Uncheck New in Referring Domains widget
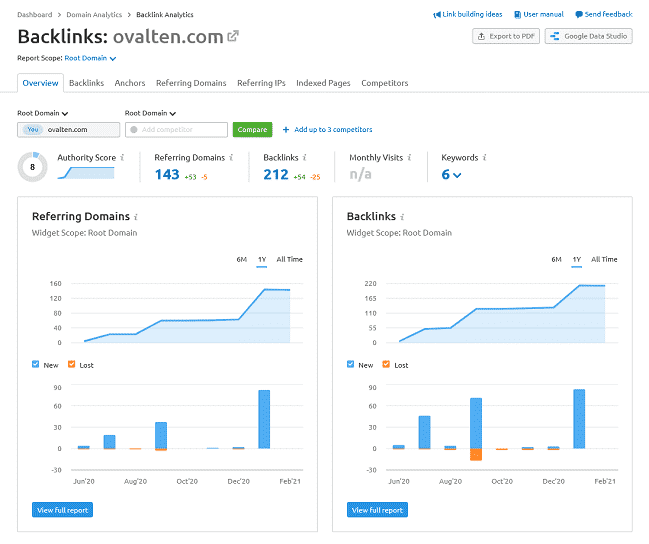Image resolution: width=649 pixels, height=544 pixels. [36, 364]
